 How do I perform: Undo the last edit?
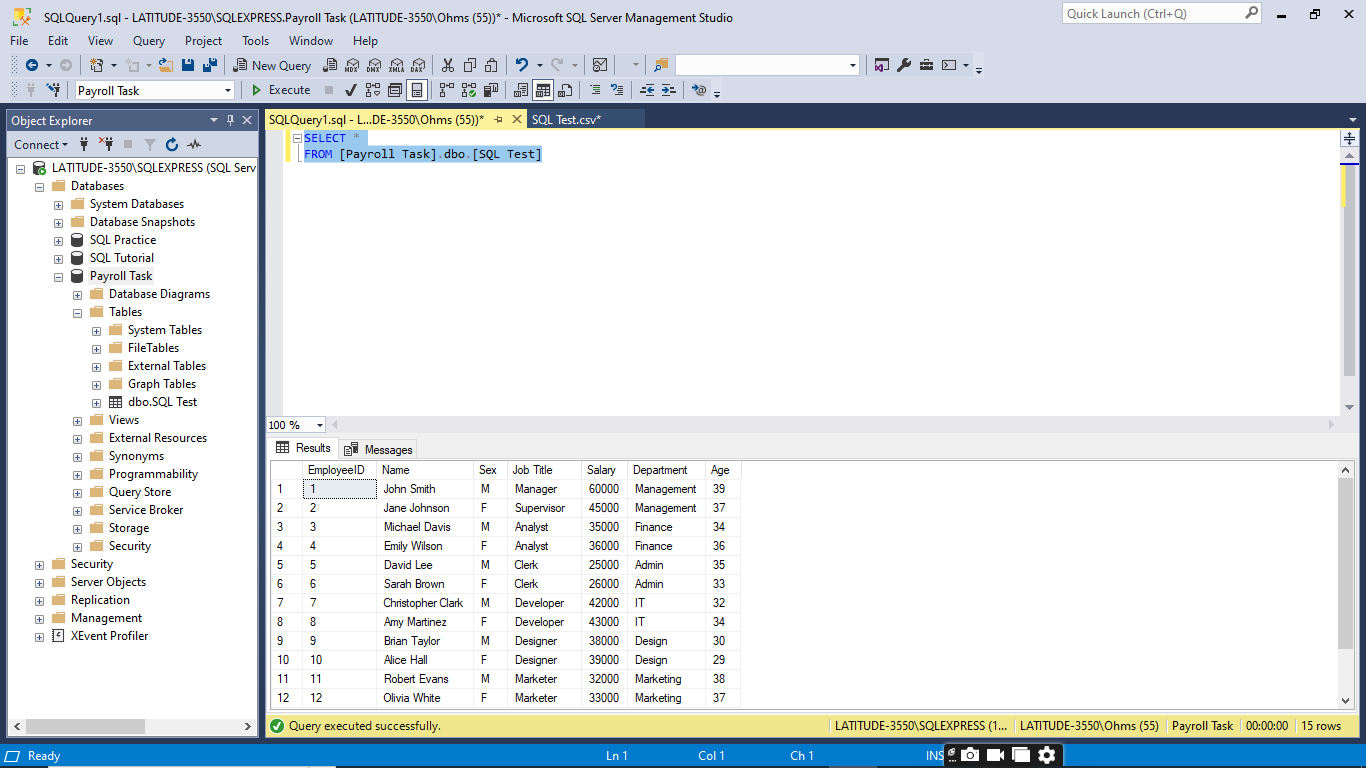[522, 65]
